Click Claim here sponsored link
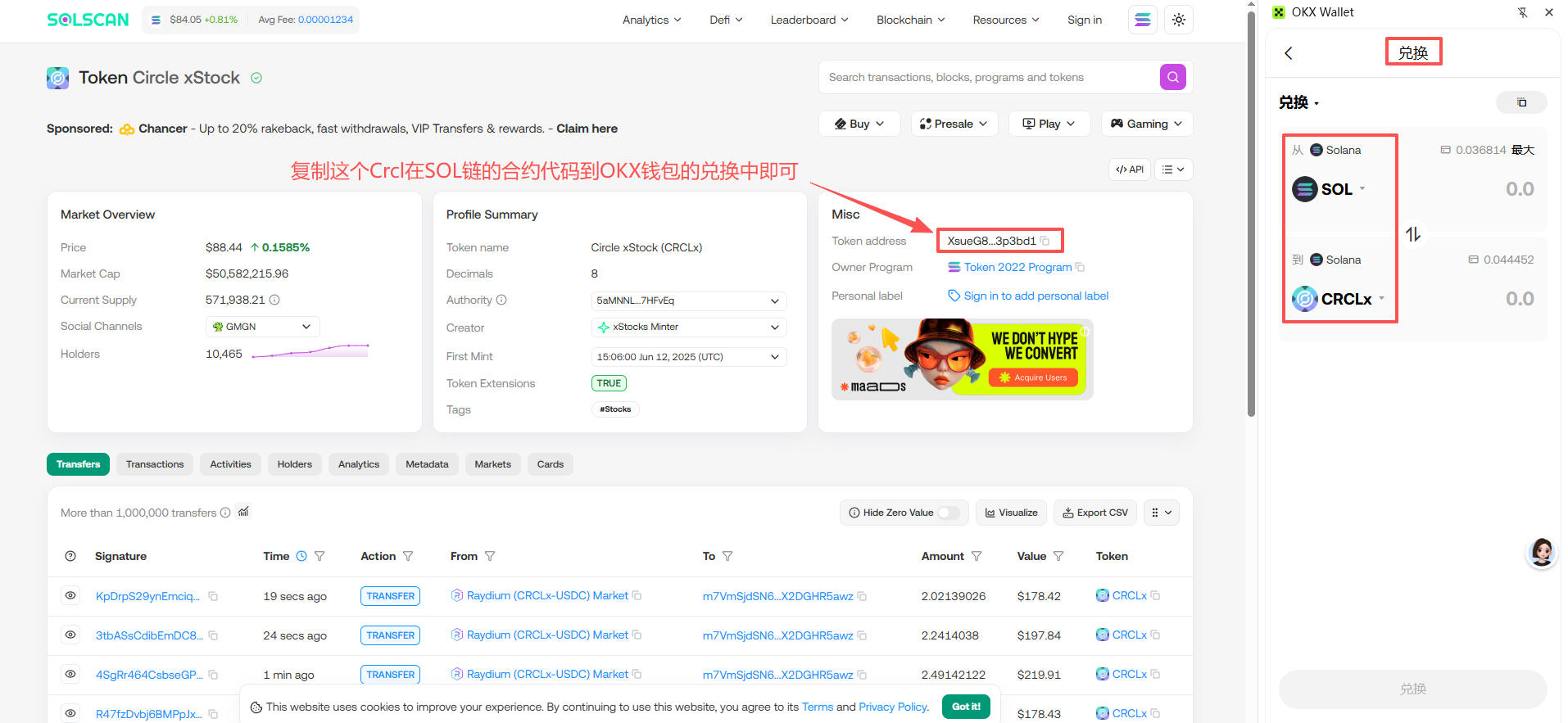Viewport: 1568px width, 723px height. 587,129
